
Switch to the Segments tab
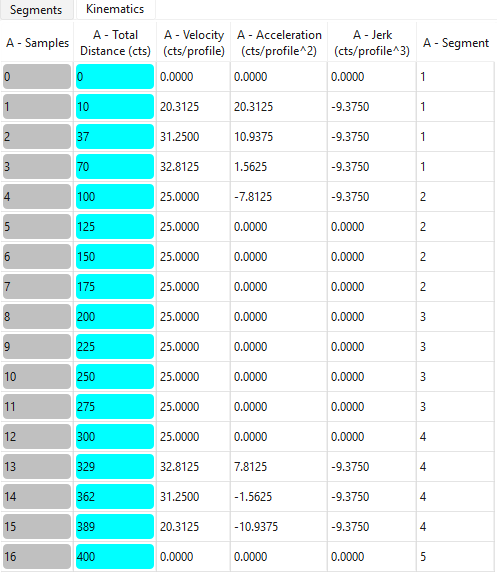[x=36, y=10]
